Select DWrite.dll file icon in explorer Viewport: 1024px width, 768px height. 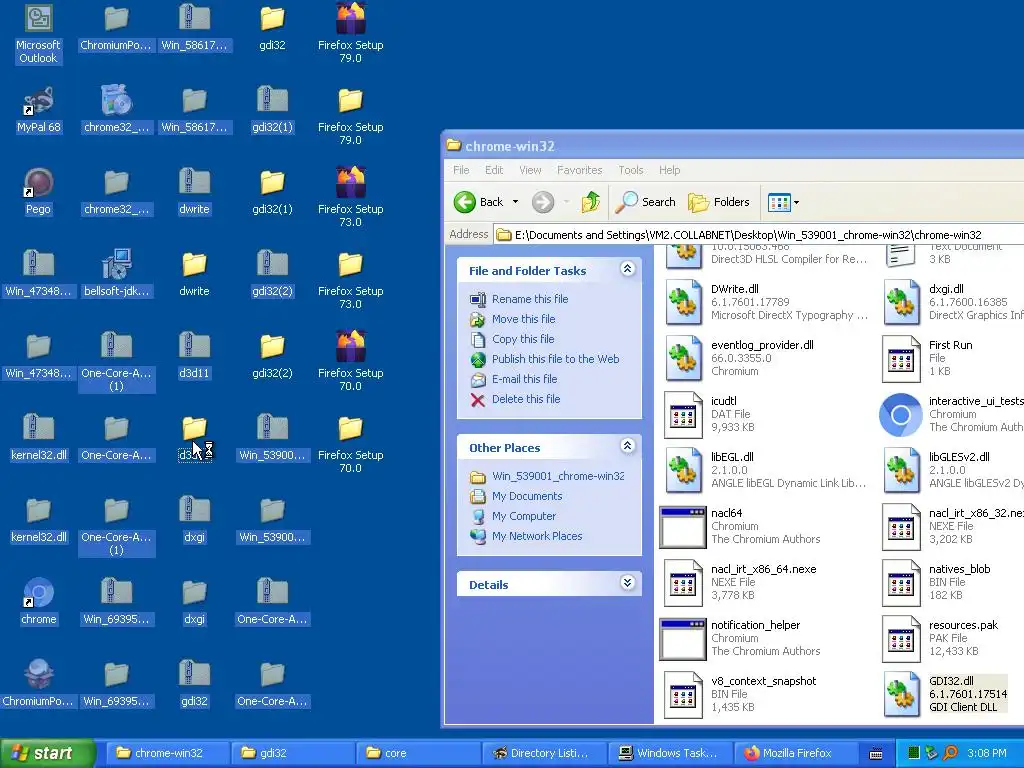click(x=683, y=302)
